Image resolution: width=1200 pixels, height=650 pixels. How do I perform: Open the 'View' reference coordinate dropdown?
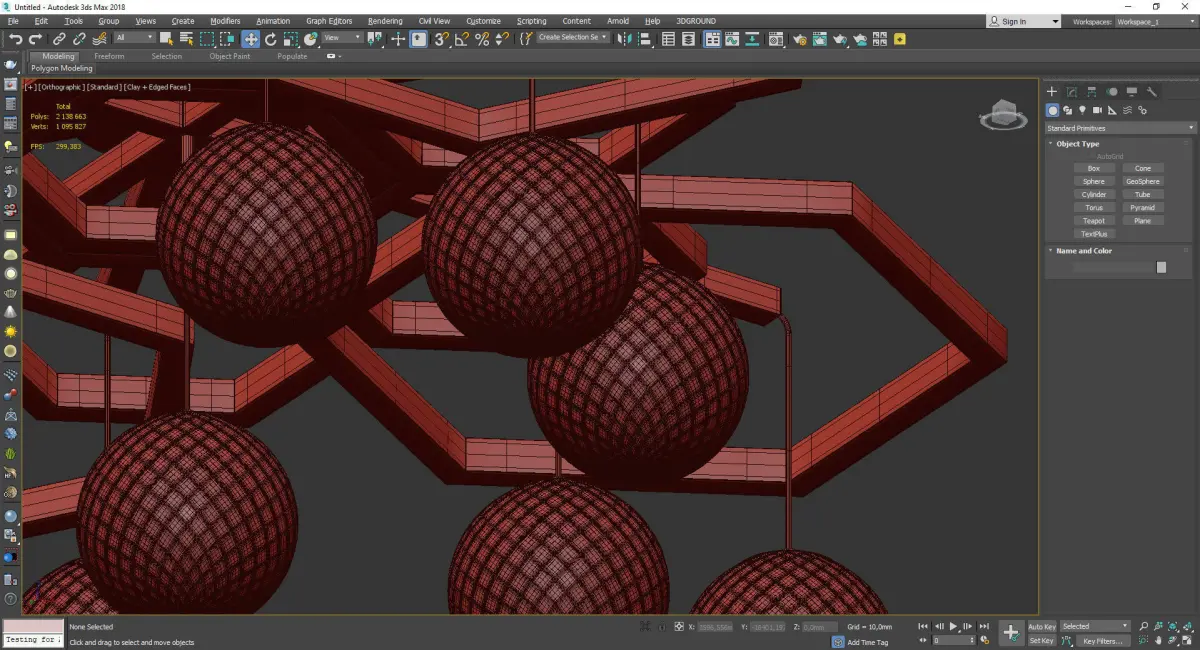pyautogui.click(x=342, y=38)
